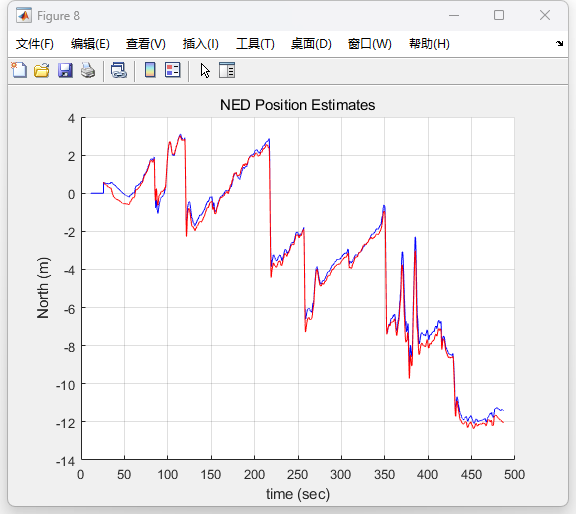Open the 窗口(W) menu
576x514 pixels.
point(370,44)
